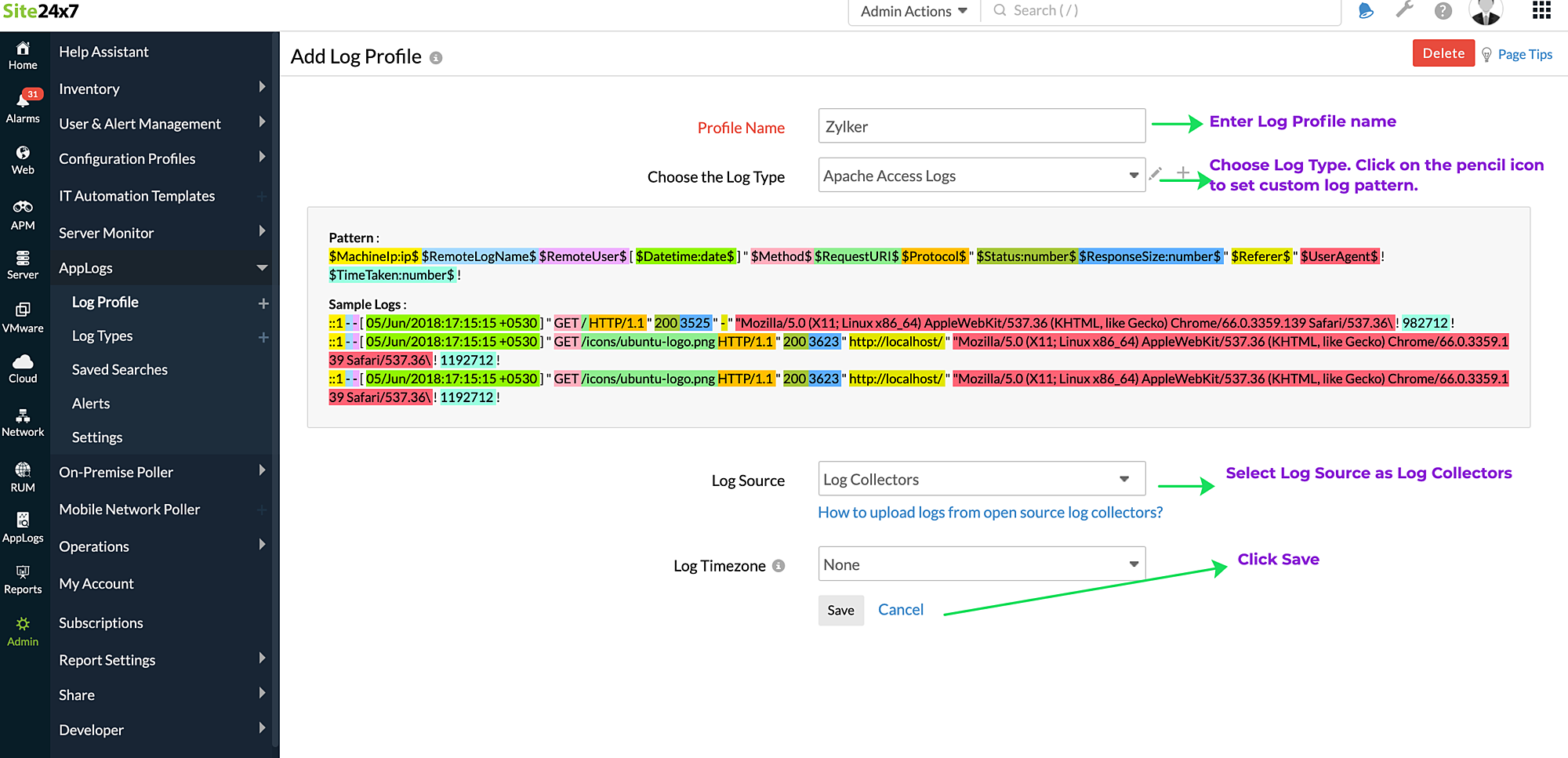
Task: Open the Alarms icon in left rail
Action: click(23, 106)
